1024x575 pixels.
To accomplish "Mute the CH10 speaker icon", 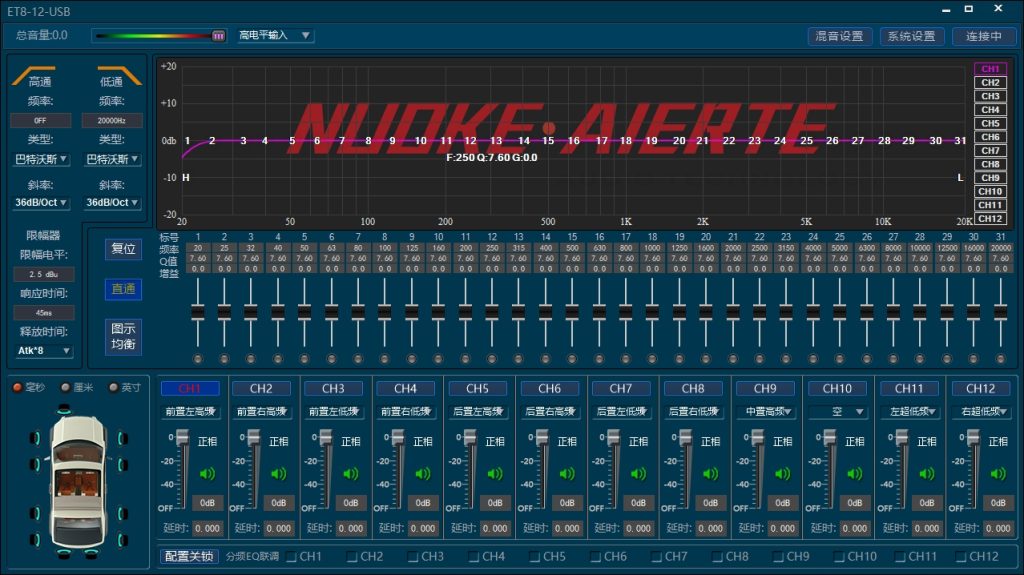I will [855, 474].
